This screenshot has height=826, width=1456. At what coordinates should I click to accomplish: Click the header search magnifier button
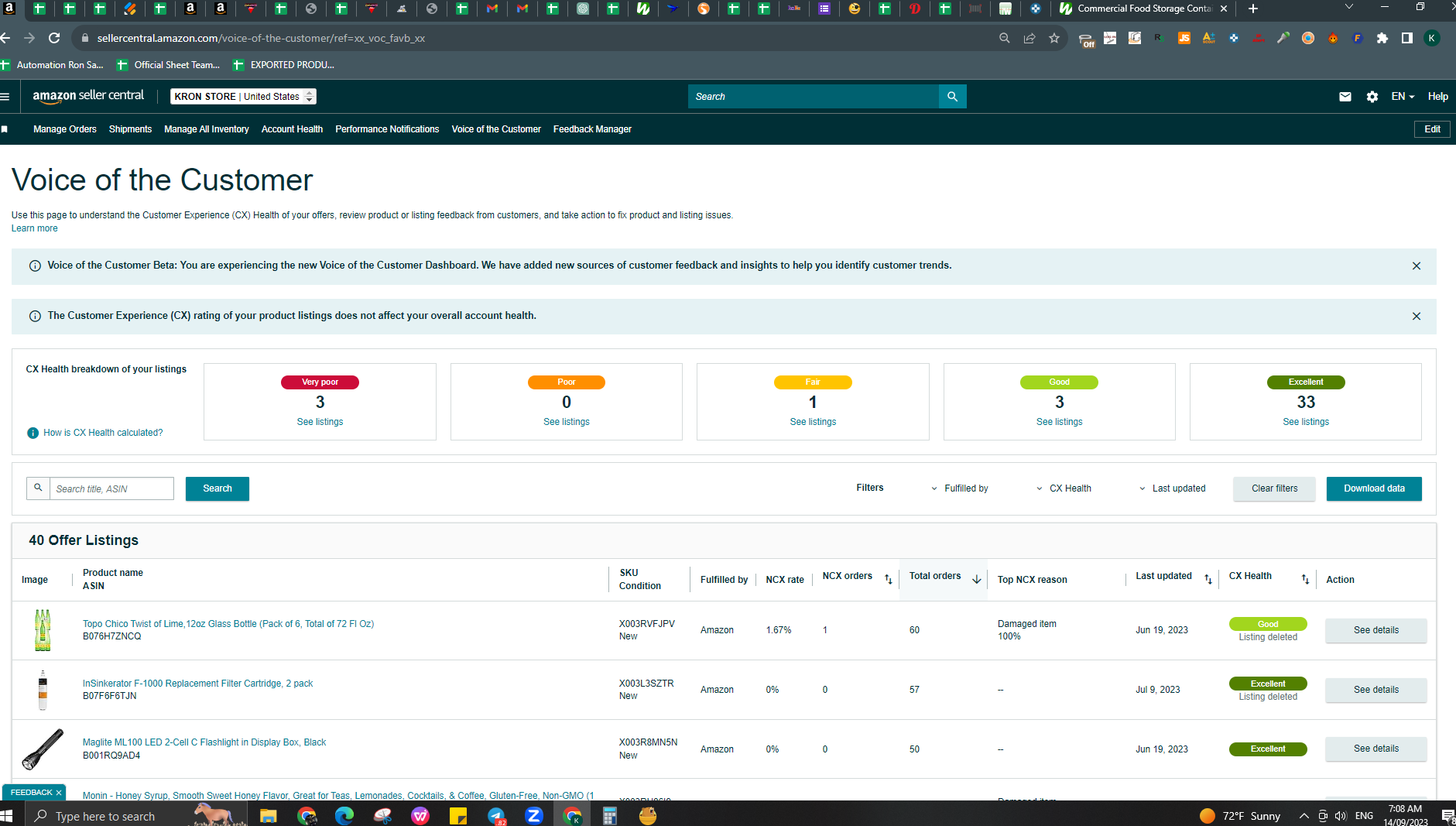click(x=952, y=97)
